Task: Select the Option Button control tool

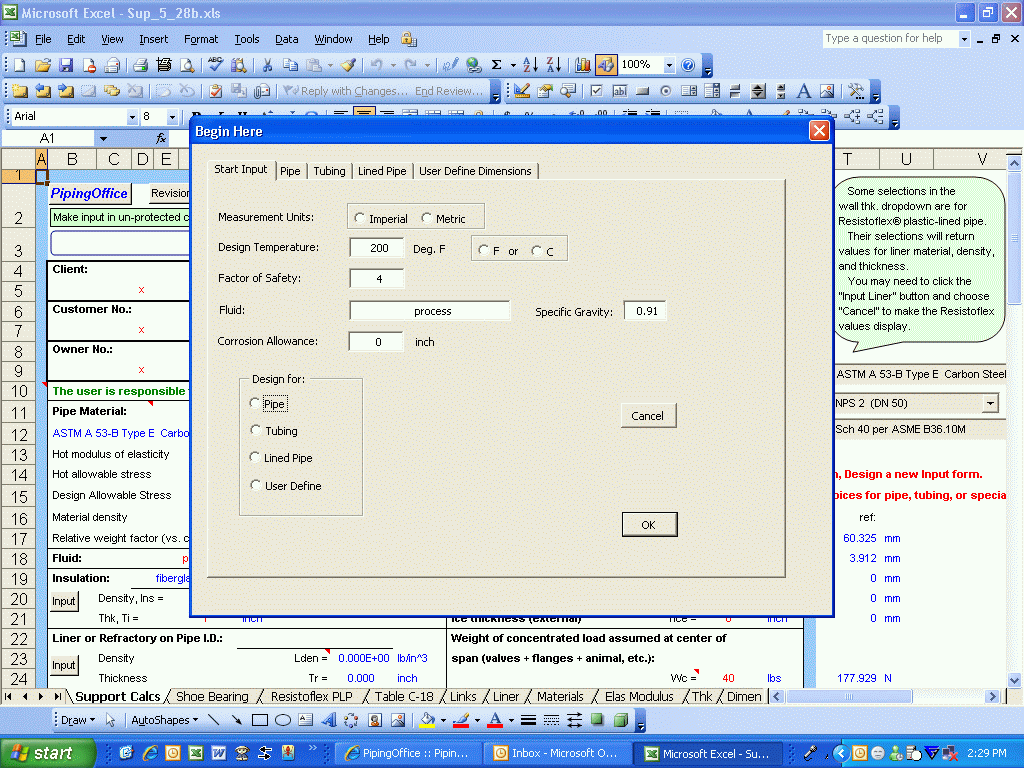Action: [665, 91]
